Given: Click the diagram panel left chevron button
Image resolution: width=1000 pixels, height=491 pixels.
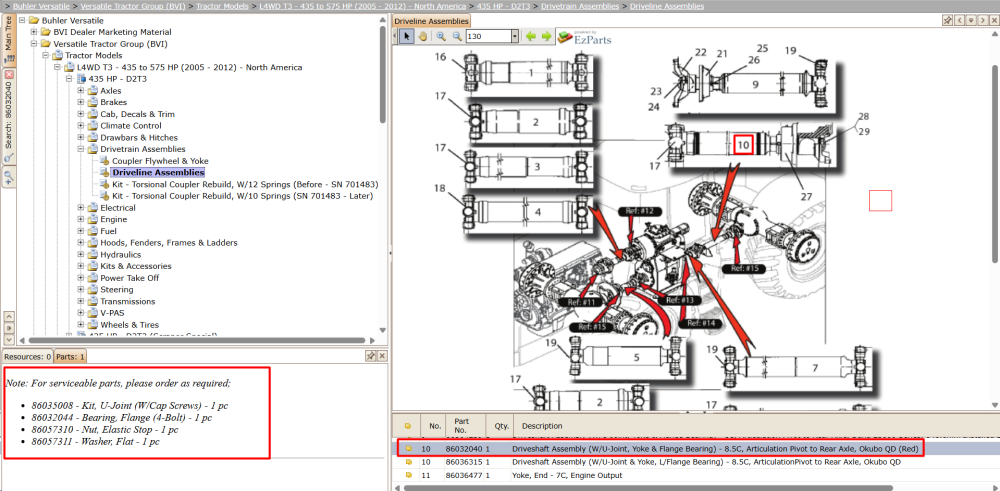Looking at the screenshot, I should click(959, 20).
